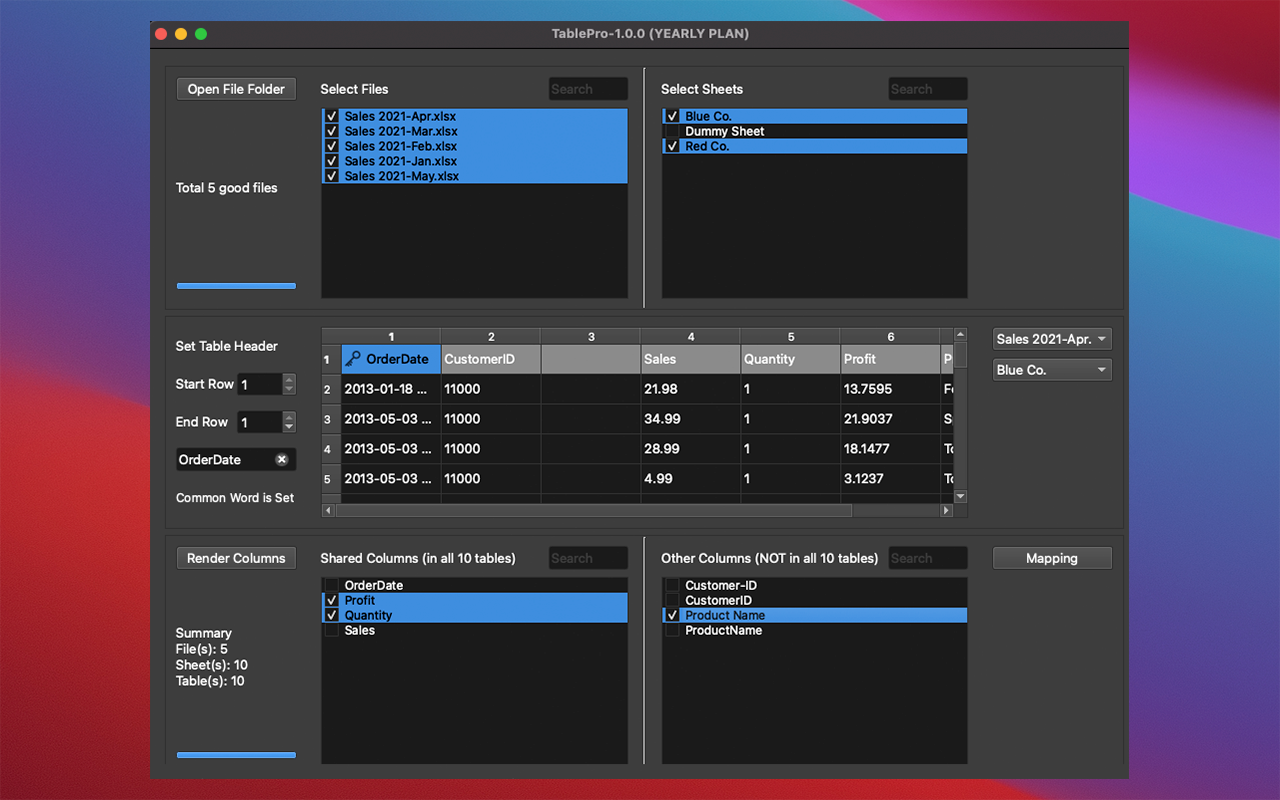Click into the Start Row value field
The image size is (1280, 800).
259,384
